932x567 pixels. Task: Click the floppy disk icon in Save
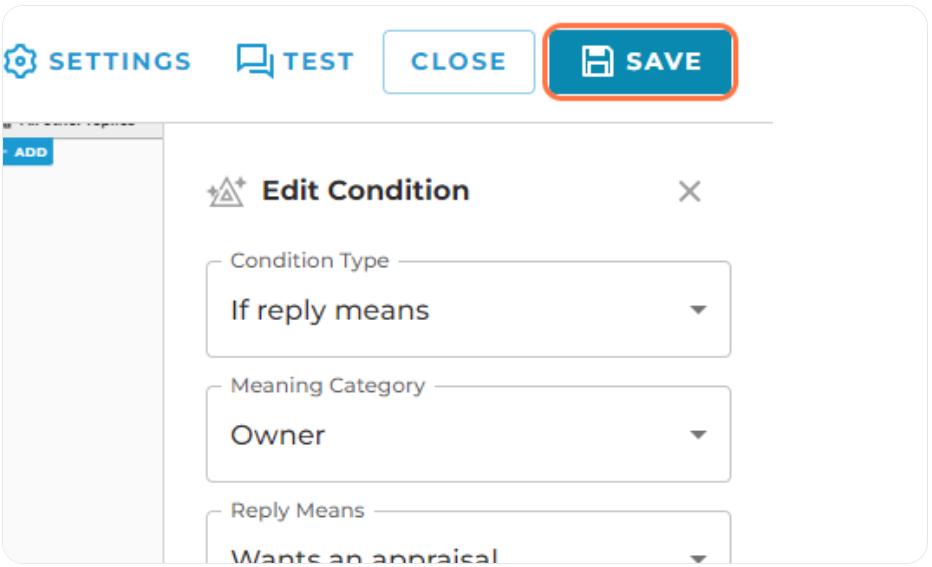point(597,61)
